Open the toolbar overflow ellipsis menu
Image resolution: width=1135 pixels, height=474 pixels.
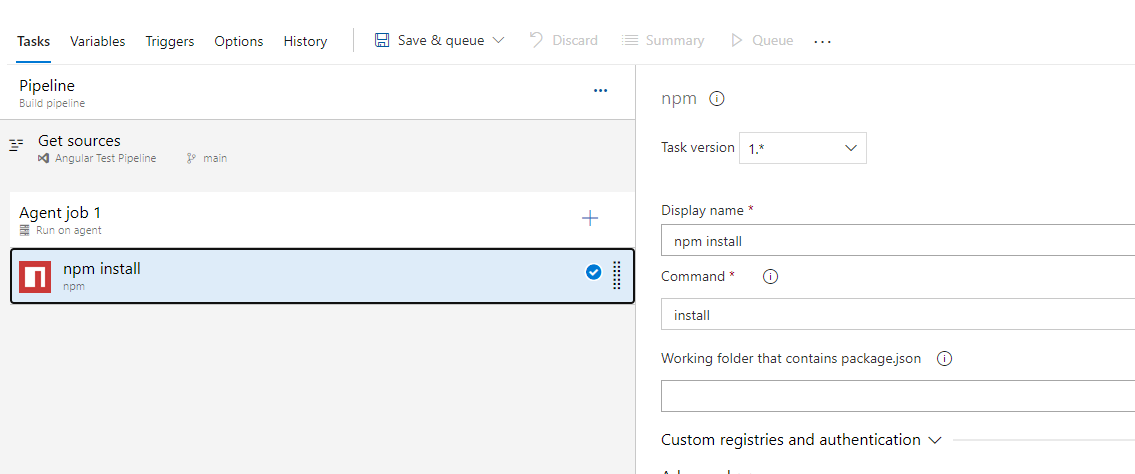pos(822,41)
